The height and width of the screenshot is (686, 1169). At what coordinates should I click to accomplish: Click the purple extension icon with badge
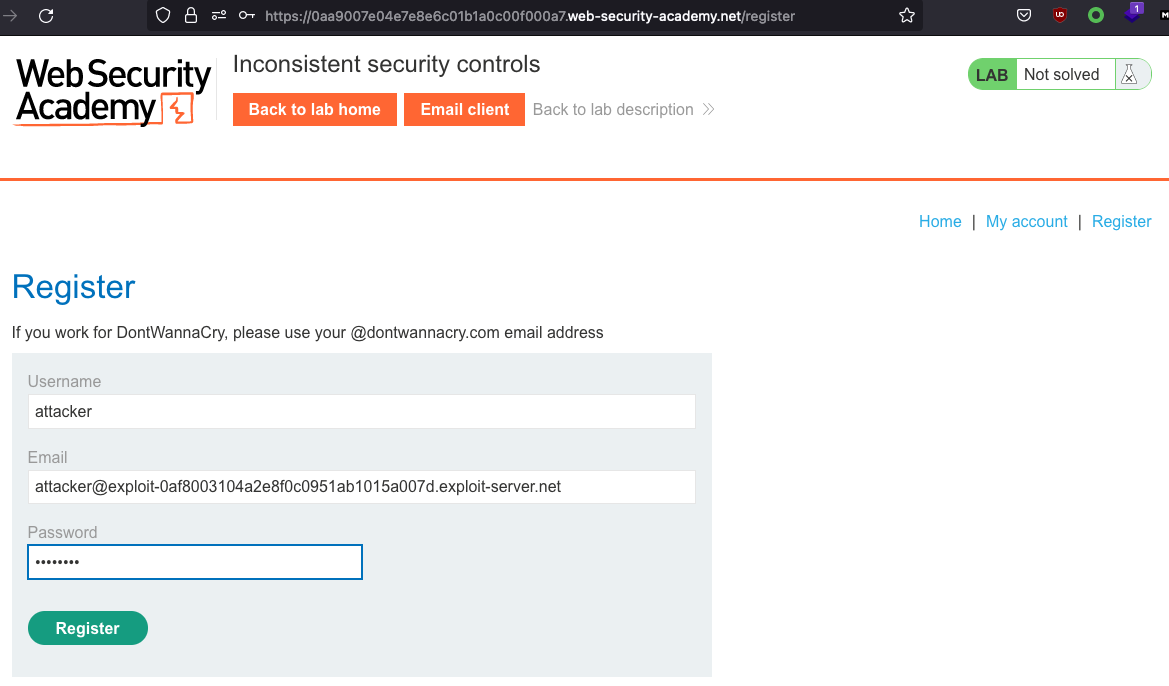point(1131,14)
